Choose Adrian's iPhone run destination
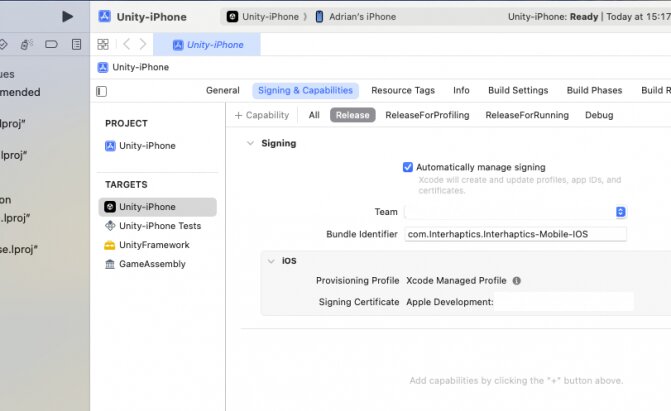Screen dimensions: 671x411 (356, 17)
